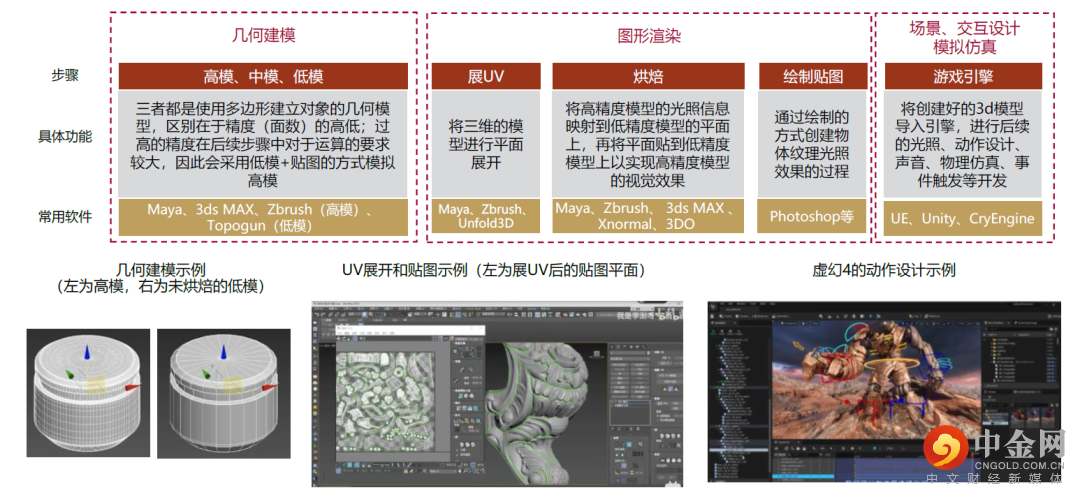
Task: Click the Maya、Zbrush、3ds MAX、Xnormal software box
Action: [648, 217]
